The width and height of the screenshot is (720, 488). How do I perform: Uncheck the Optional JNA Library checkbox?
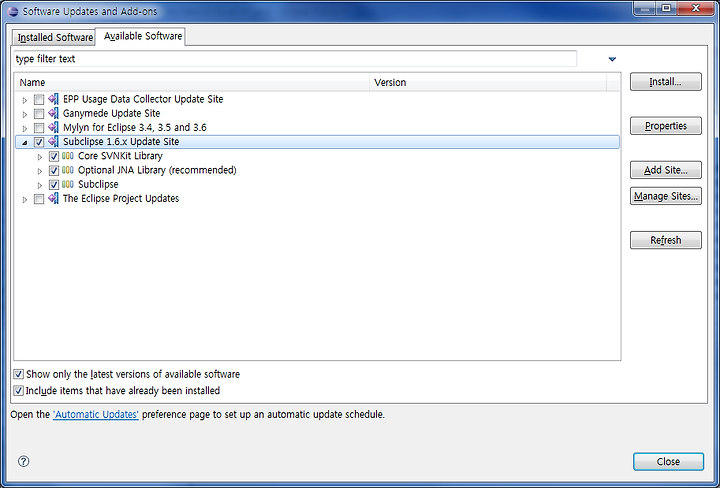tap(54, 170)
